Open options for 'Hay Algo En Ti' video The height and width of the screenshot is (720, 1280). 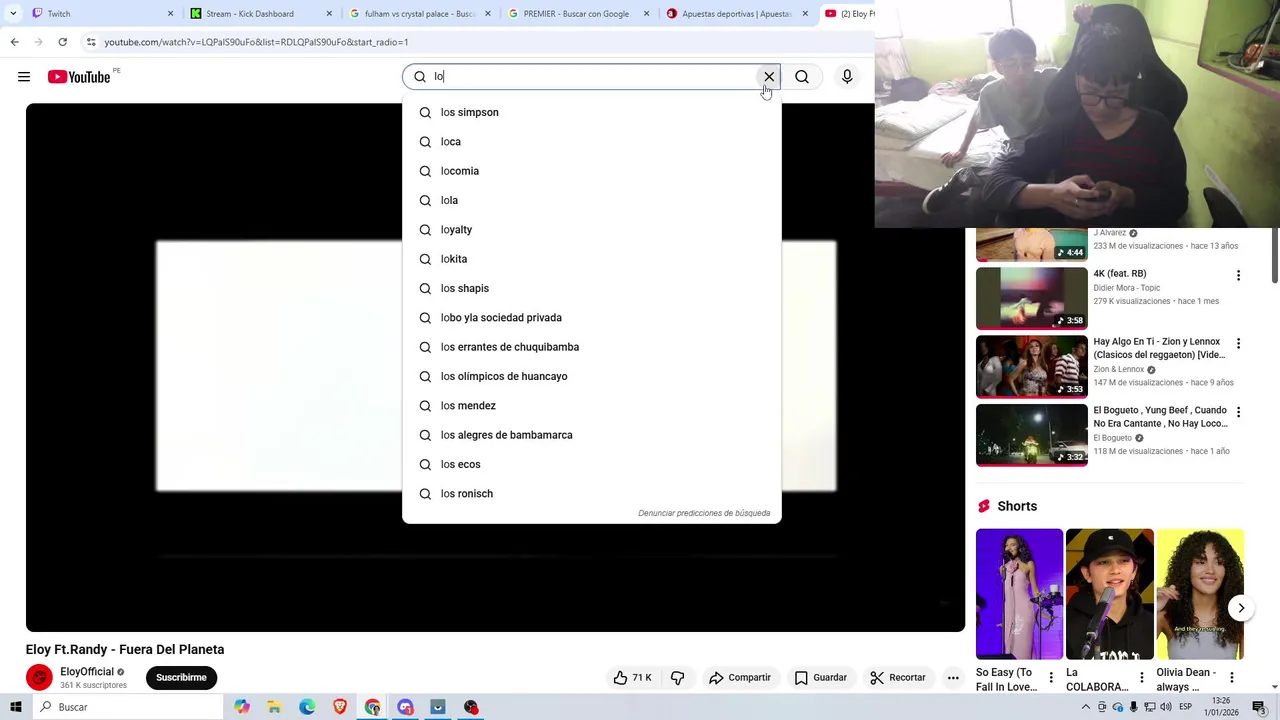[x=1238, y=343]
